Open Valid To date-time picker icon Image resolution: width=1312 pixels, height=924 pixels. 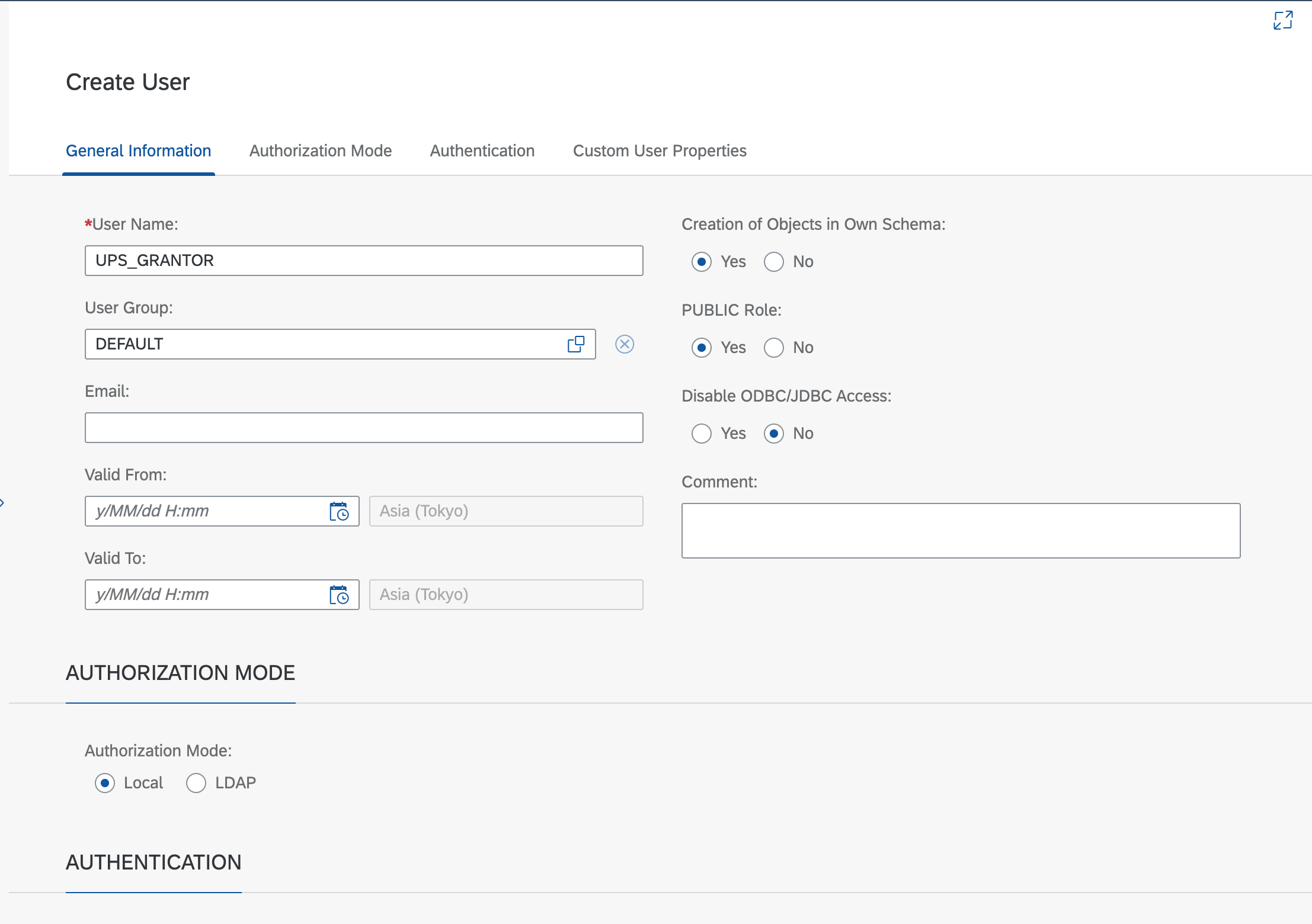[x=339, y=595]
